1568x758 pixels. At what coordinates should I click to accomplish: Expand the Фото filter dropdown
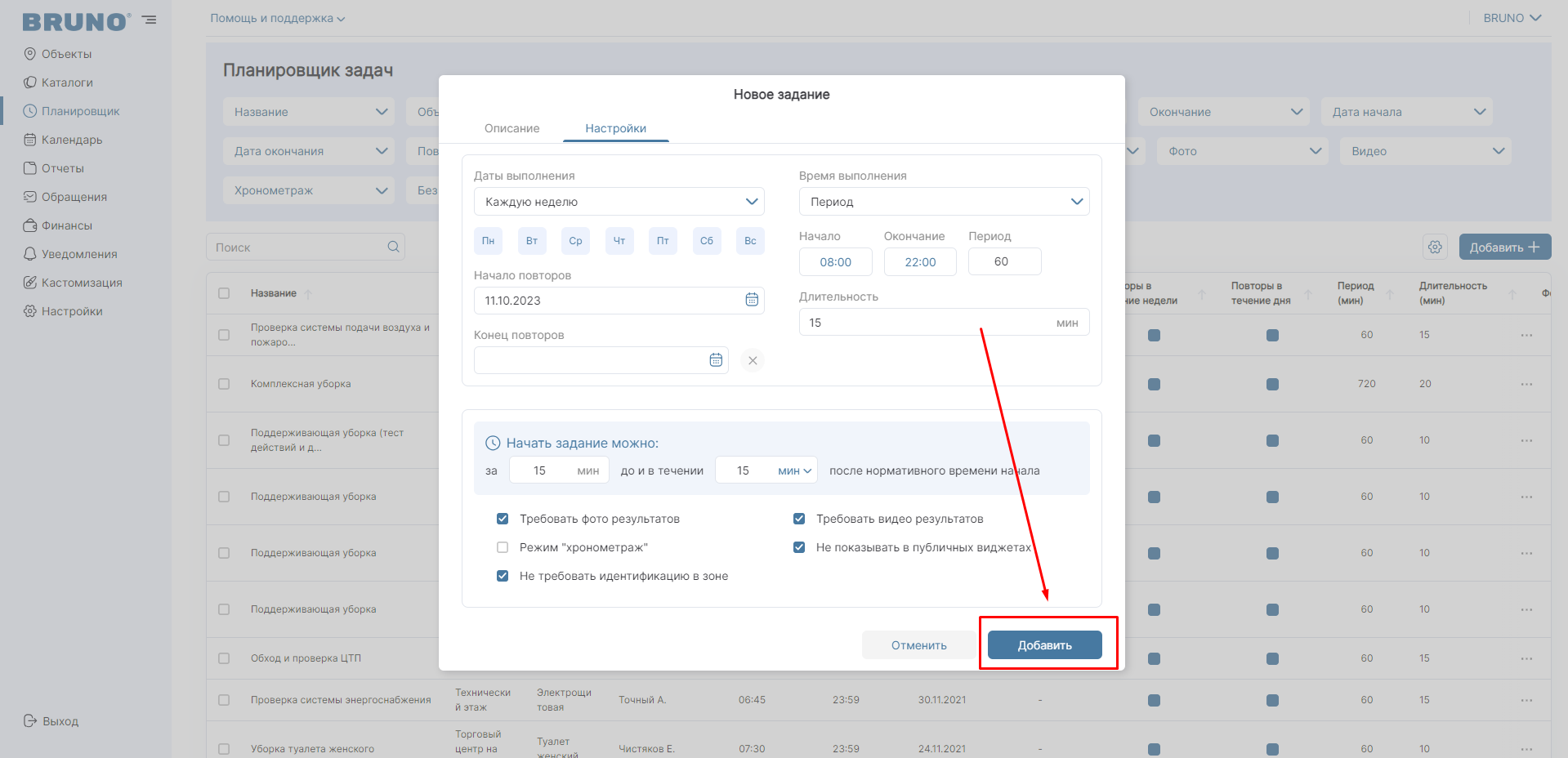click(1243, 151)
